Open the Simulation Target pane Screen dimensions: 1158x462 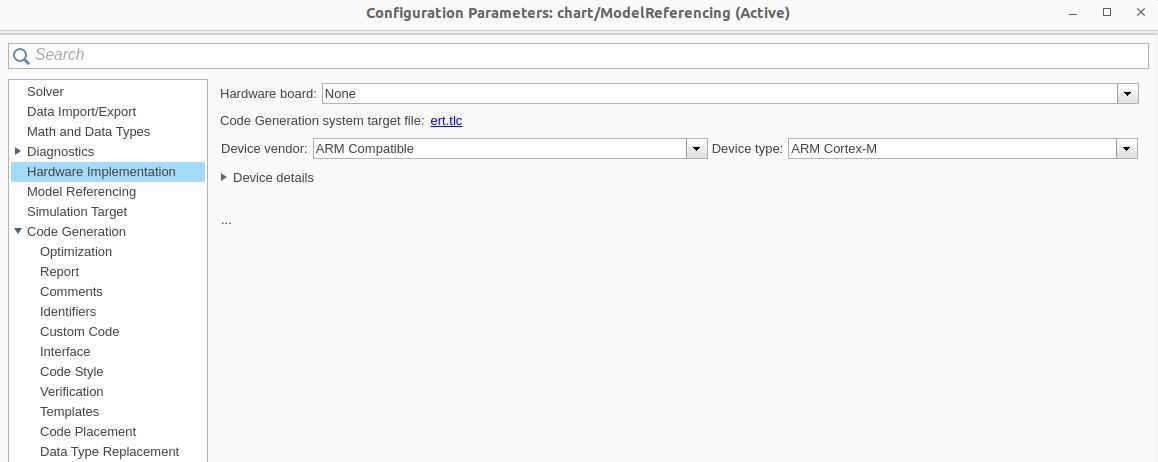[x=77, y=211]
